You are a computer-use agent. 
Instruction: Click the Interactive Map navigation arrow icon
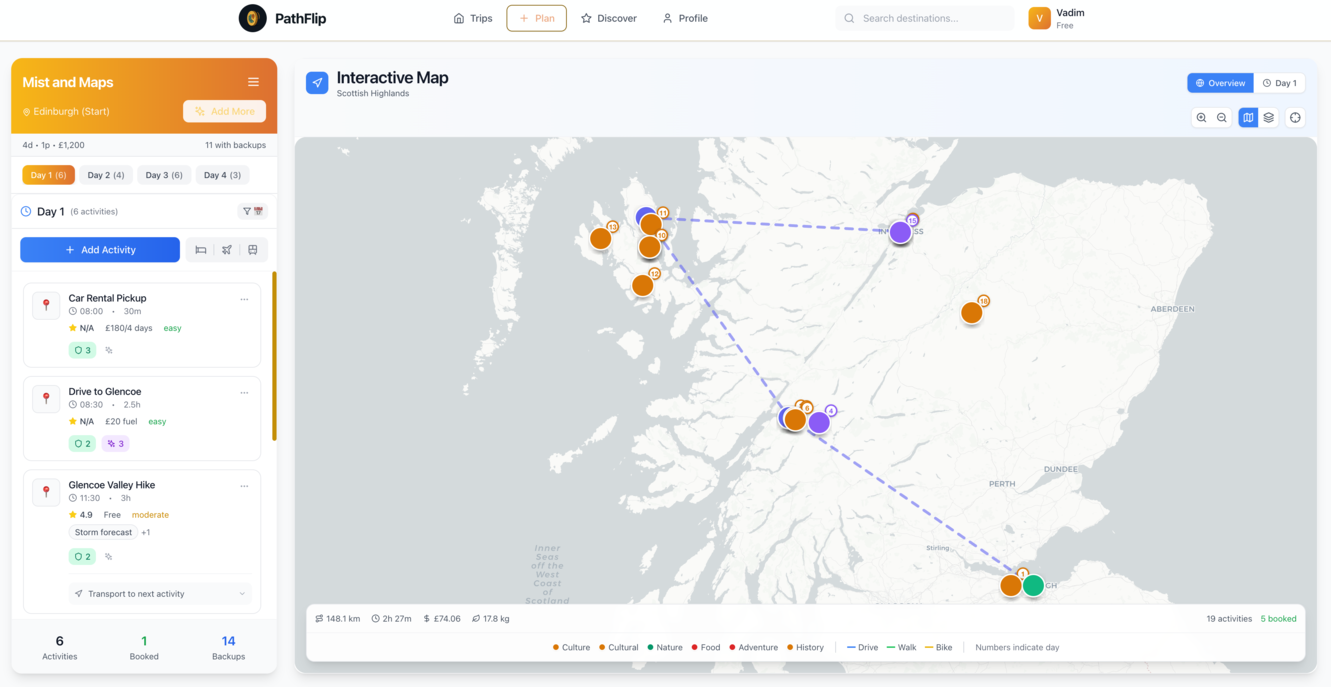[x=317, y=83]
